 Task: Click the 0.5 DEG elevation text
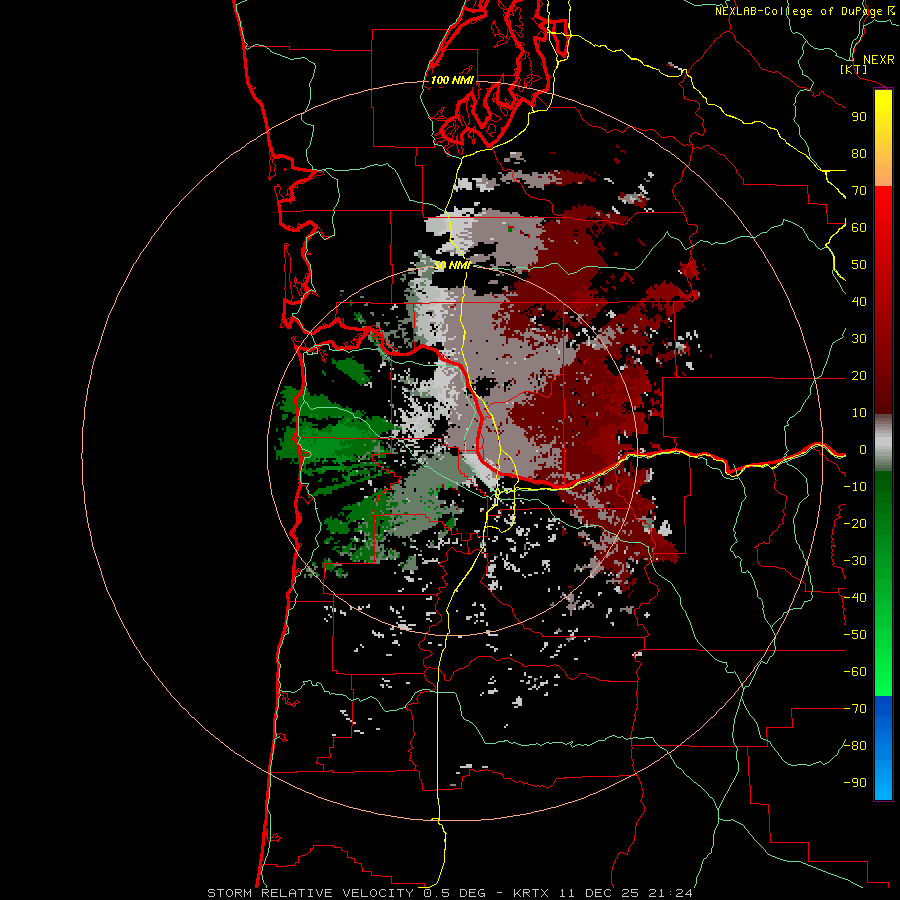455,893
